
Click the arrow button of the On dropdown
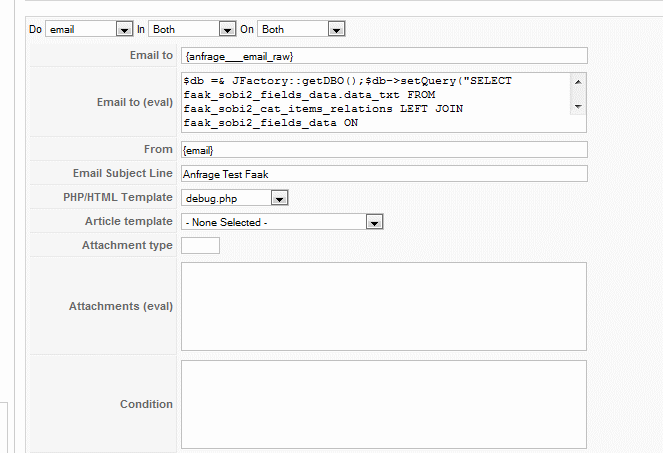click(337, 30)
